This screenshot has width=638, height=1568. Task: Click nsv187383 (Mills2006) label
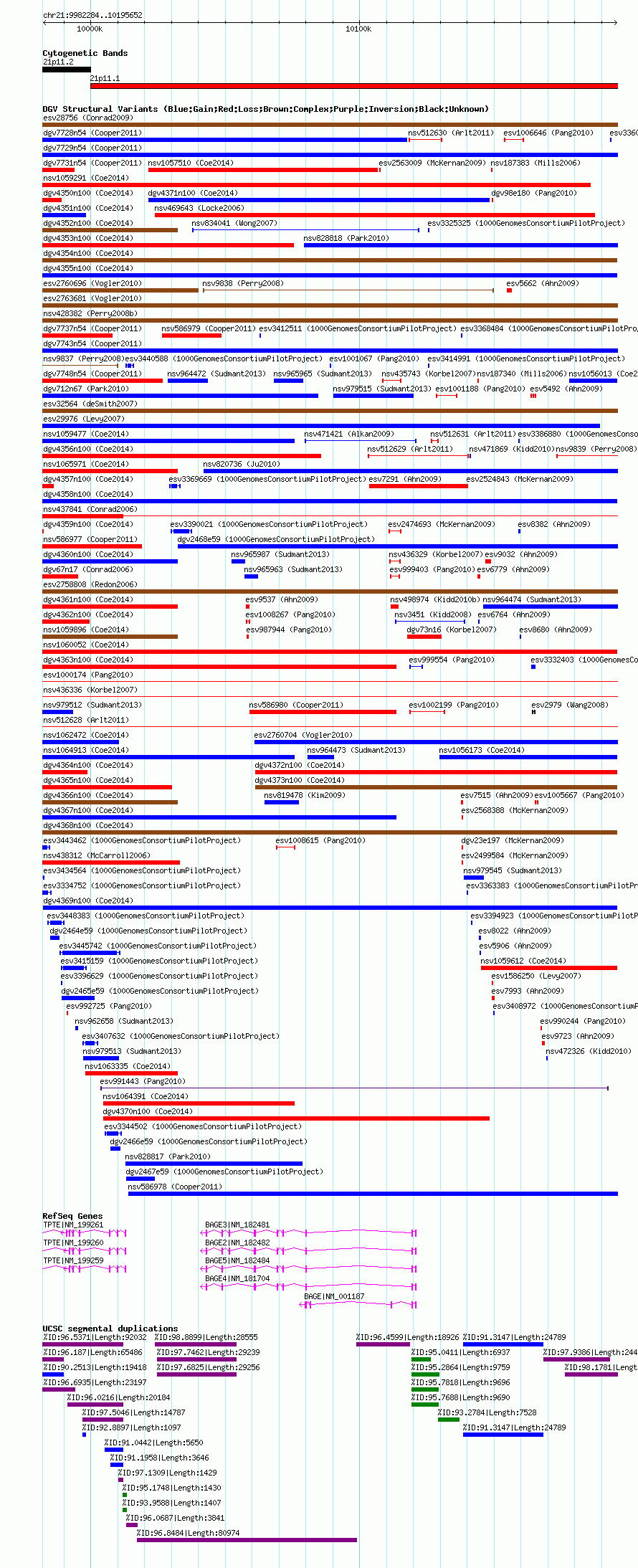pyautogui.click(x=535, y=163)
